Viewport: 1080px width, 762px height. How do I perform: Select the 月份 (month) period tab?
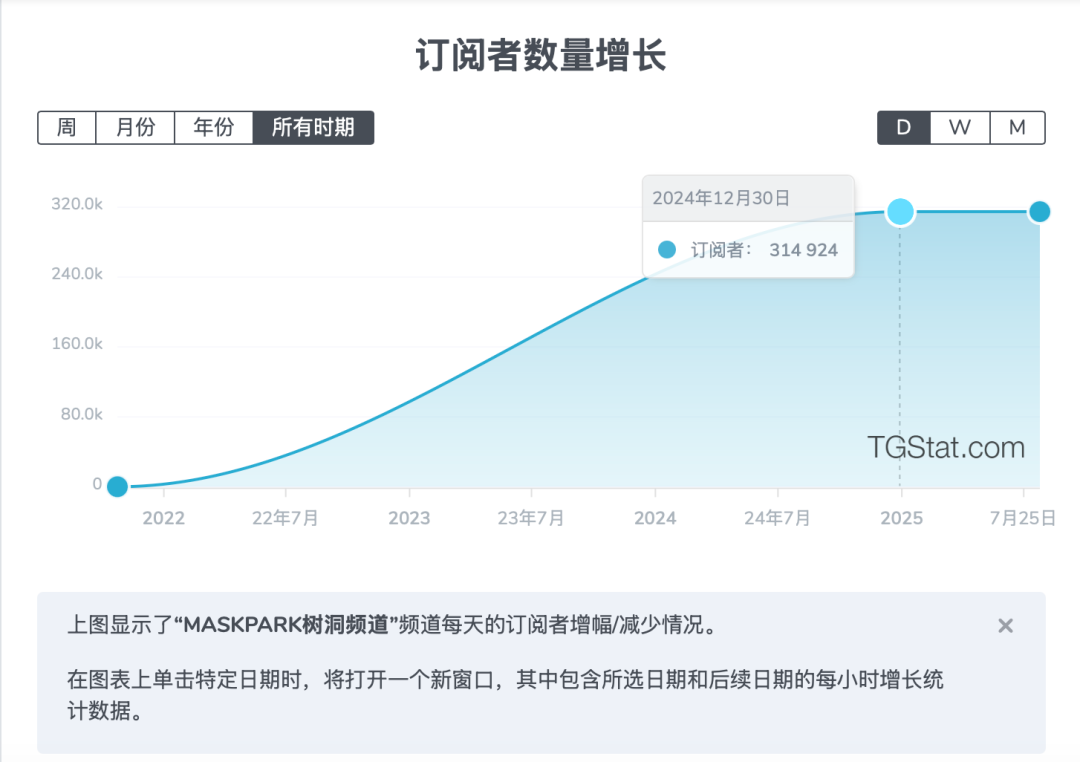point(135,127)
